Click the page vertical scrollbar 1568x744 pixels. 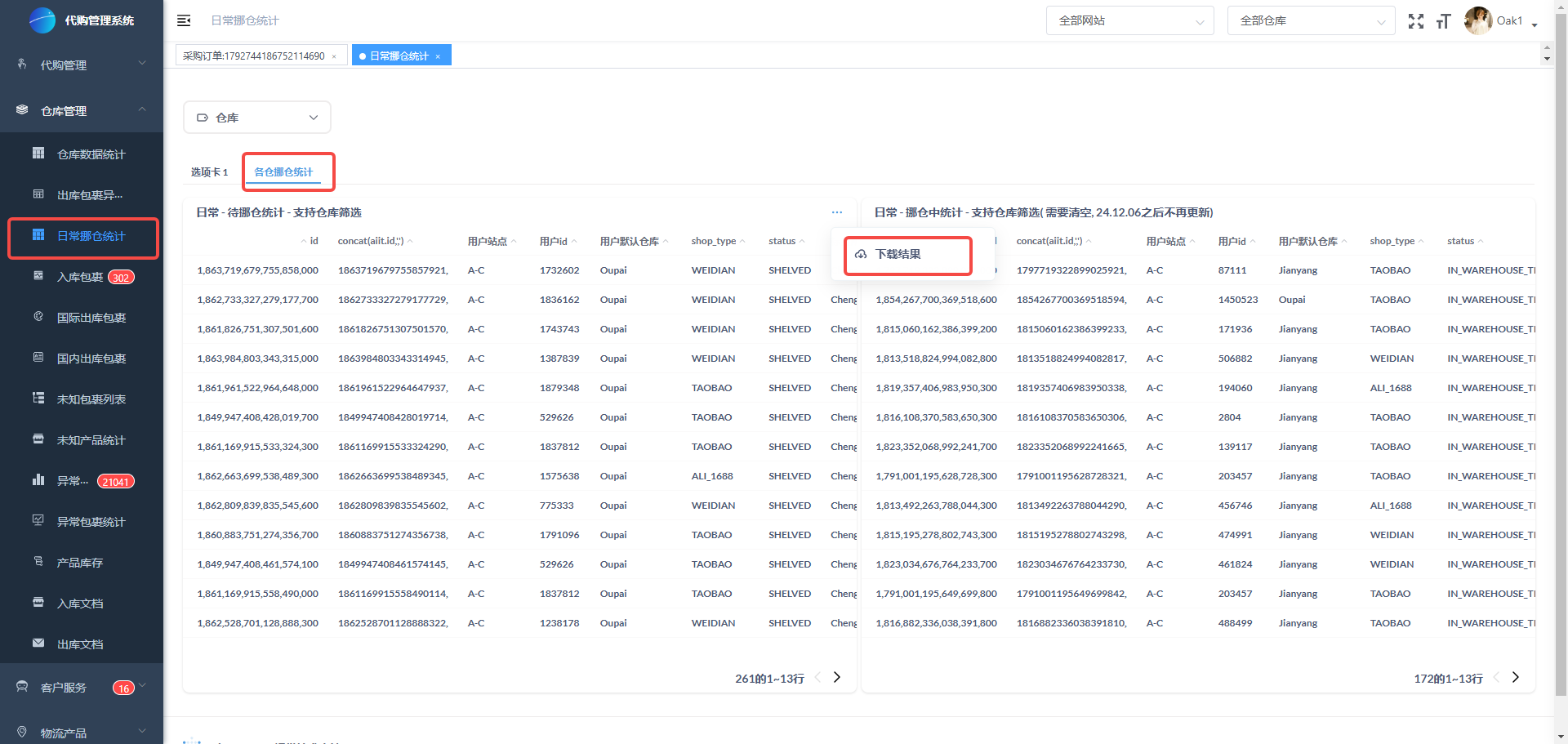pos(1561,368)
